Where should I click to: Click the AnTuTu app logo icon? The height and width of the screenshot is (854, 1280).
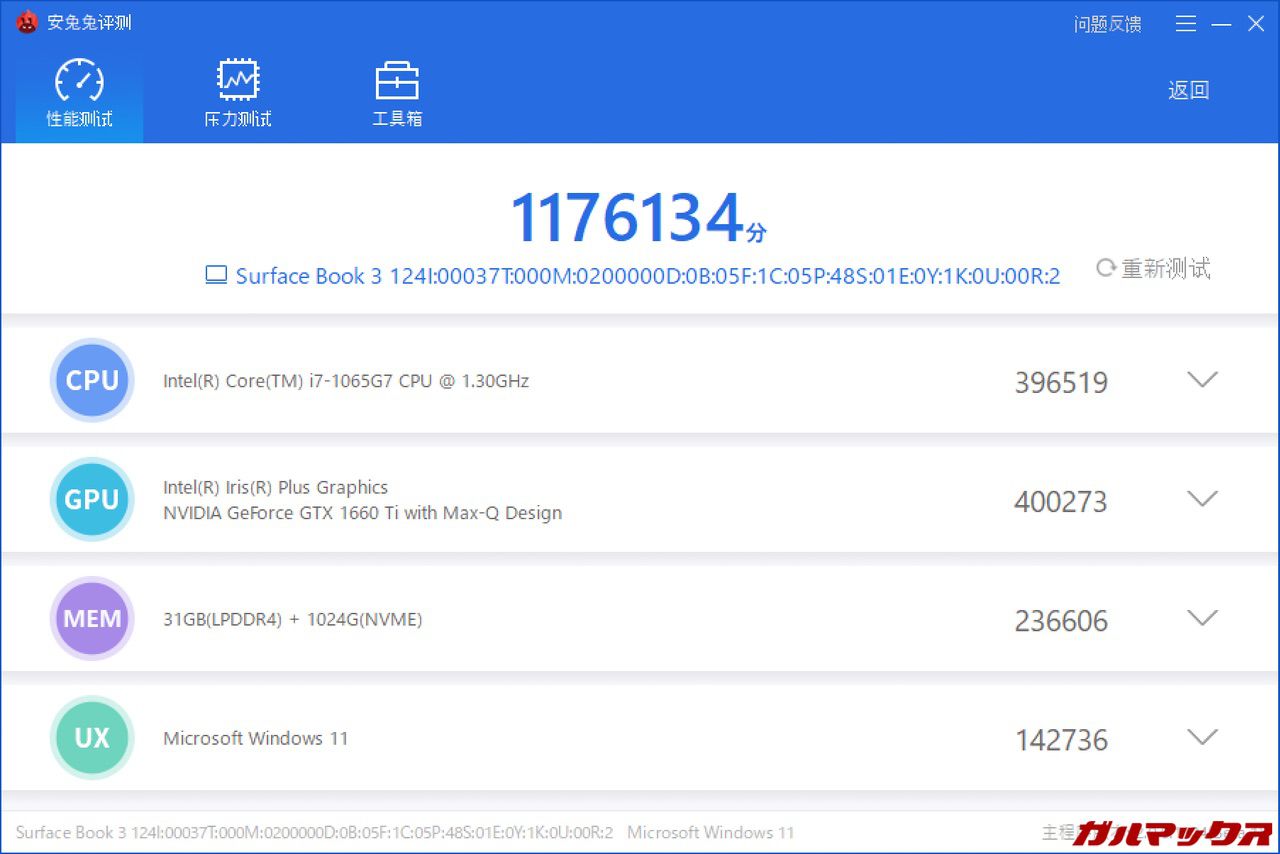[x=26, y=22]
